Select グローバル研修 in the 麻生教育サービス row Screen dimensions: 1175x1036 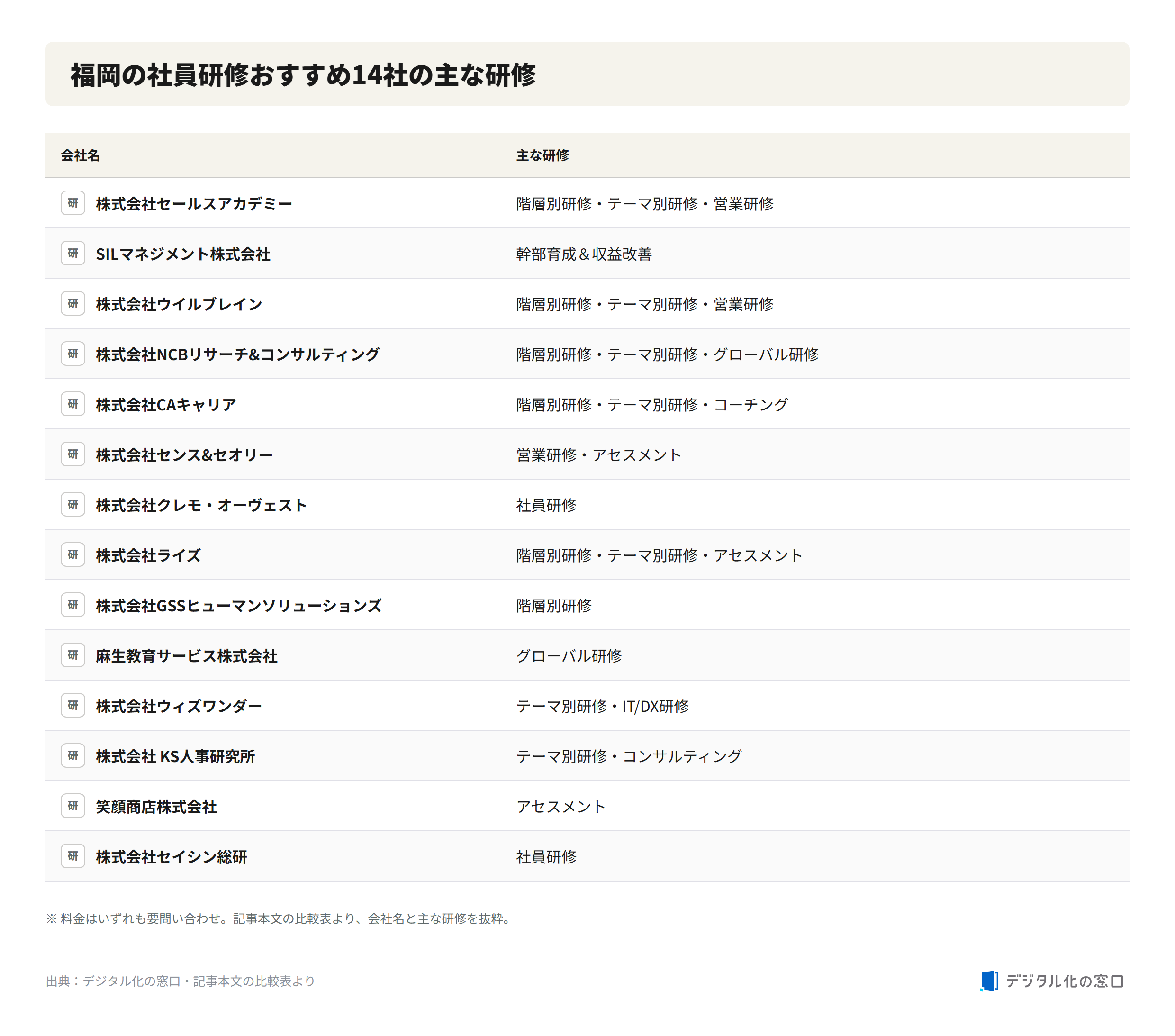pos(569,656)
